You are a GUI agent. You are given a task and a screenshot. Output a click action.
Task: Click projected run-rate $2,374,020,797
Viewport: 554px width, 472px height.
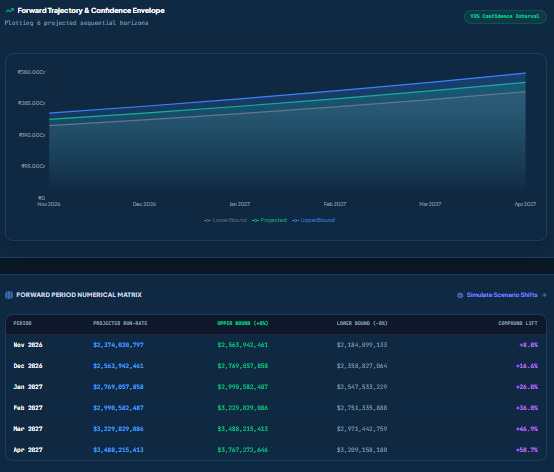click(118, 345)
